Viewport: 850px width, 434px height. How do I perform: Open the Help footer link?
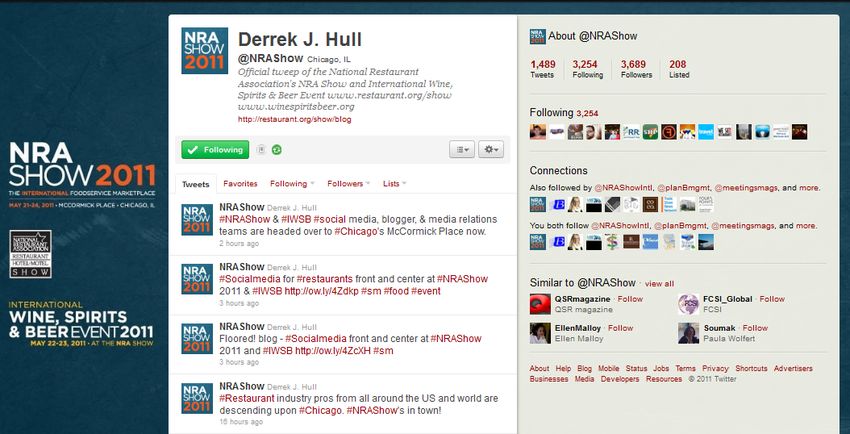click(x=563, y=368)
